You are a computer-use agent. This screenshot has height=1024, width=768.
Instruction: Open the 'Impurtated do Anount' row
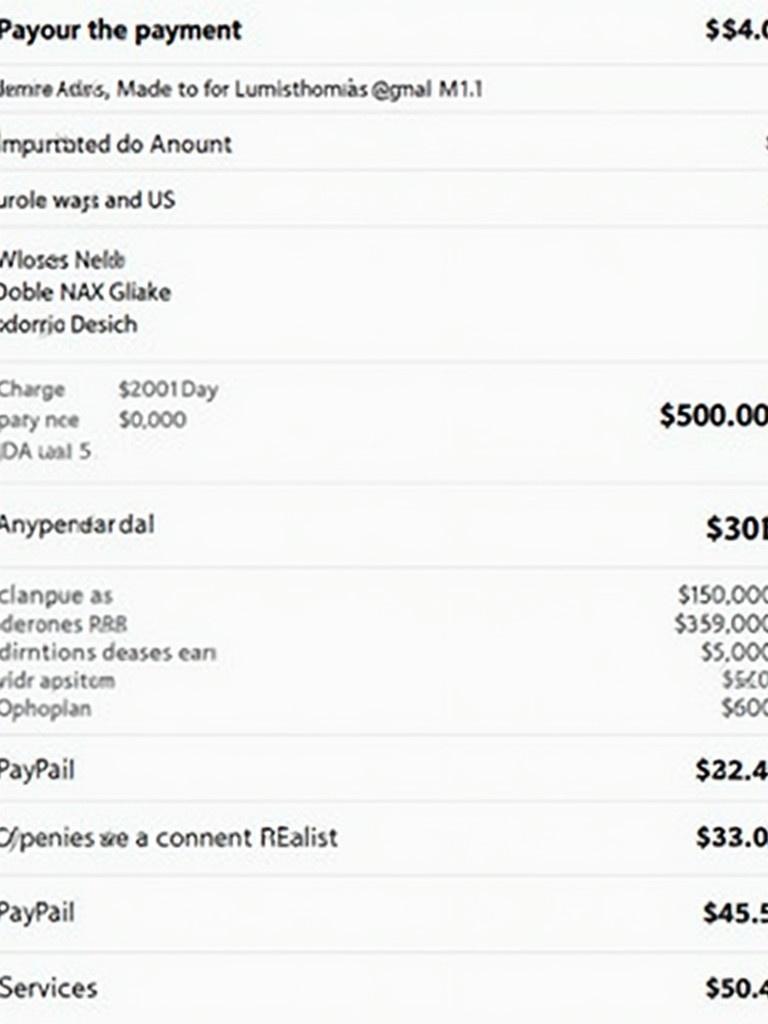point(384,144)
